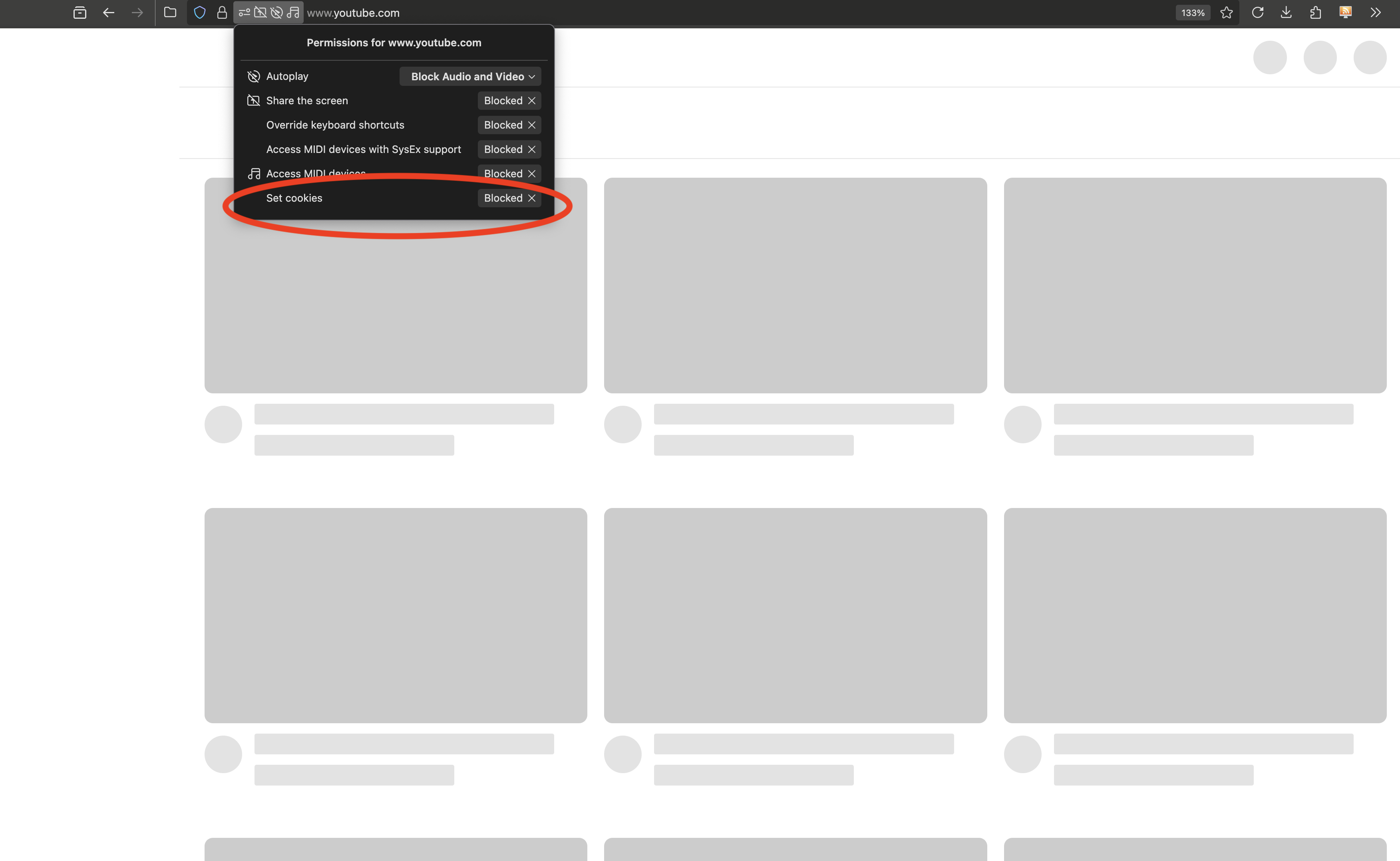The image size is (1400, 861).
Task: Click the music-note icon in the permissions panel
Action: [x=253, y=174]
